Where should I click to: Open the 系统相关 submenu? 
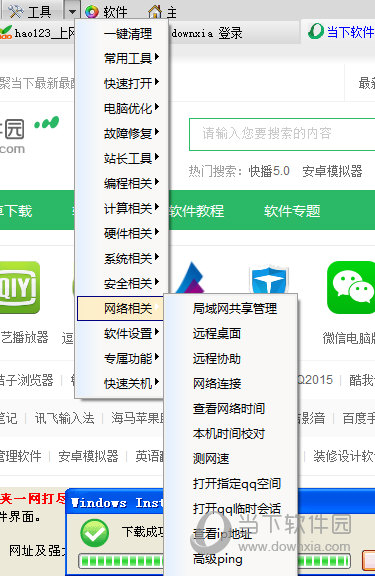121,259
